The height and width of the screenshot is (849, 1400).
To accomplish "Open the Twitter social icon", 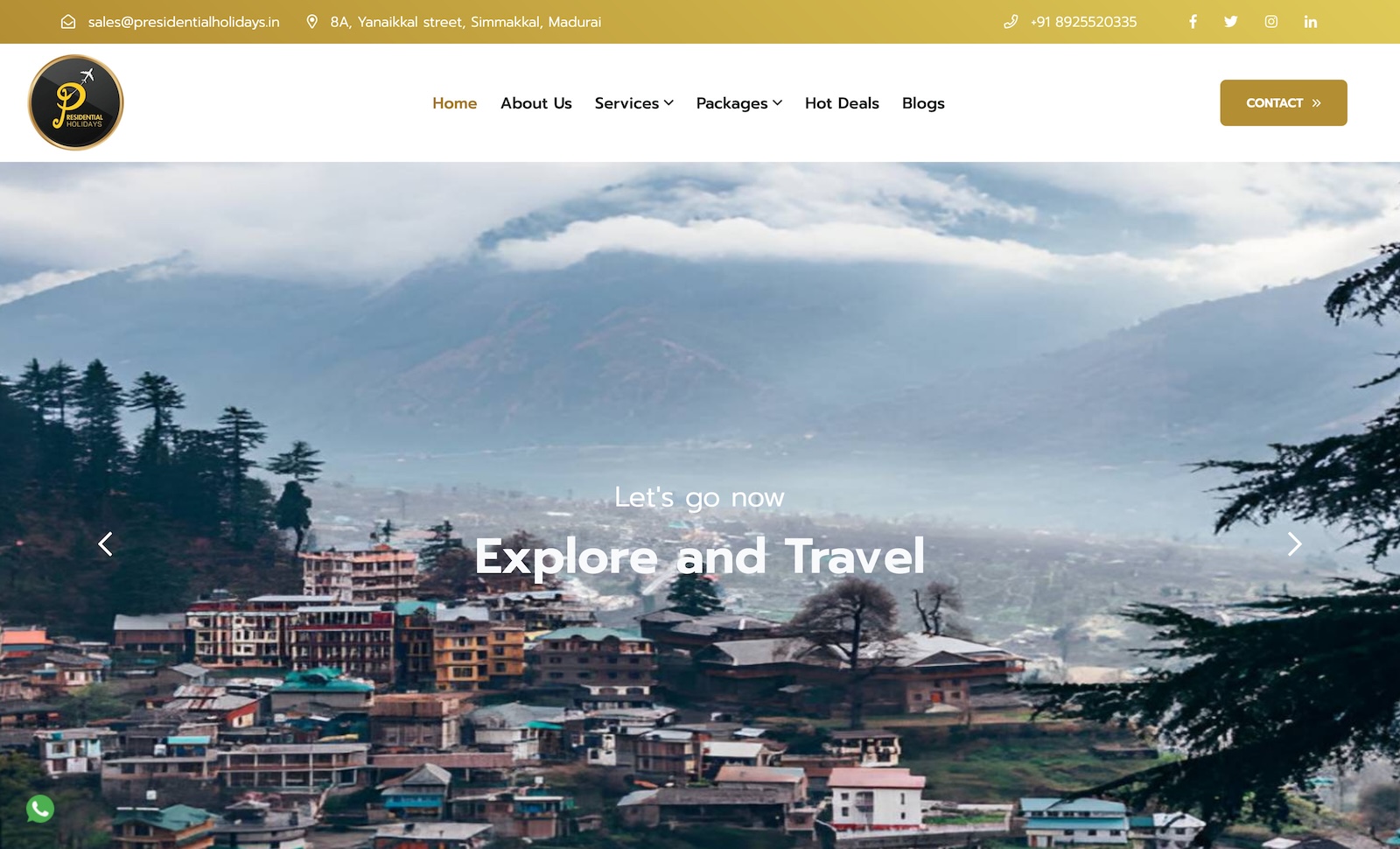I will (x=1231, y=22).
